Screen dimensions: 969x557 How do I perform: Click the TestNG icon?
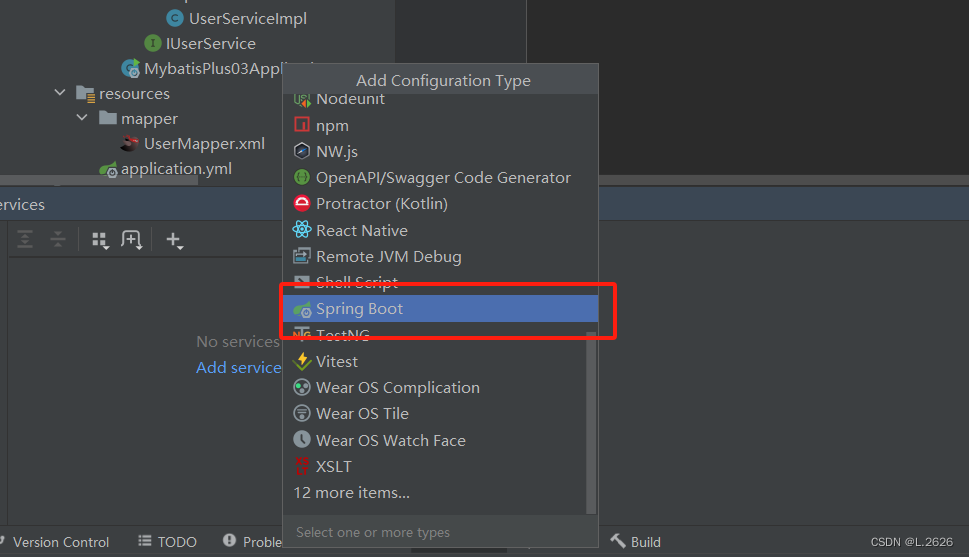(302, 334)
